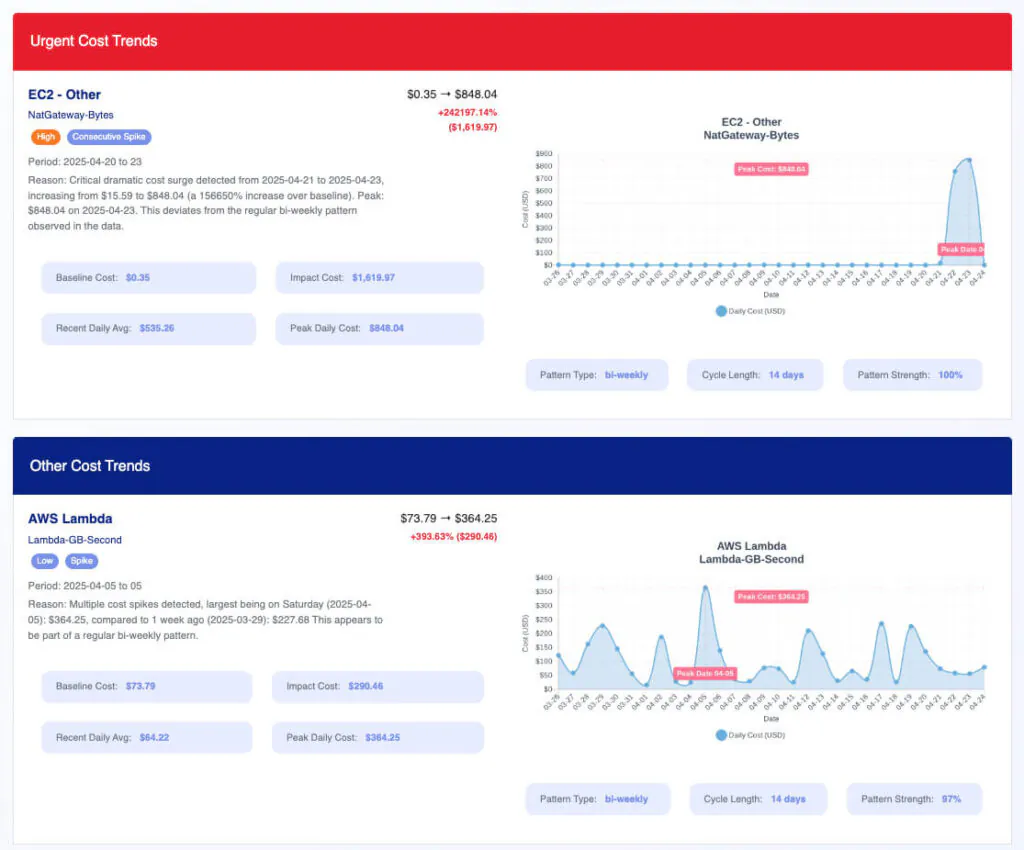The width and height of the screenshot is (1024, 850).
Task: Click the Pattern Strength 100% card
Action: point(912,375)
